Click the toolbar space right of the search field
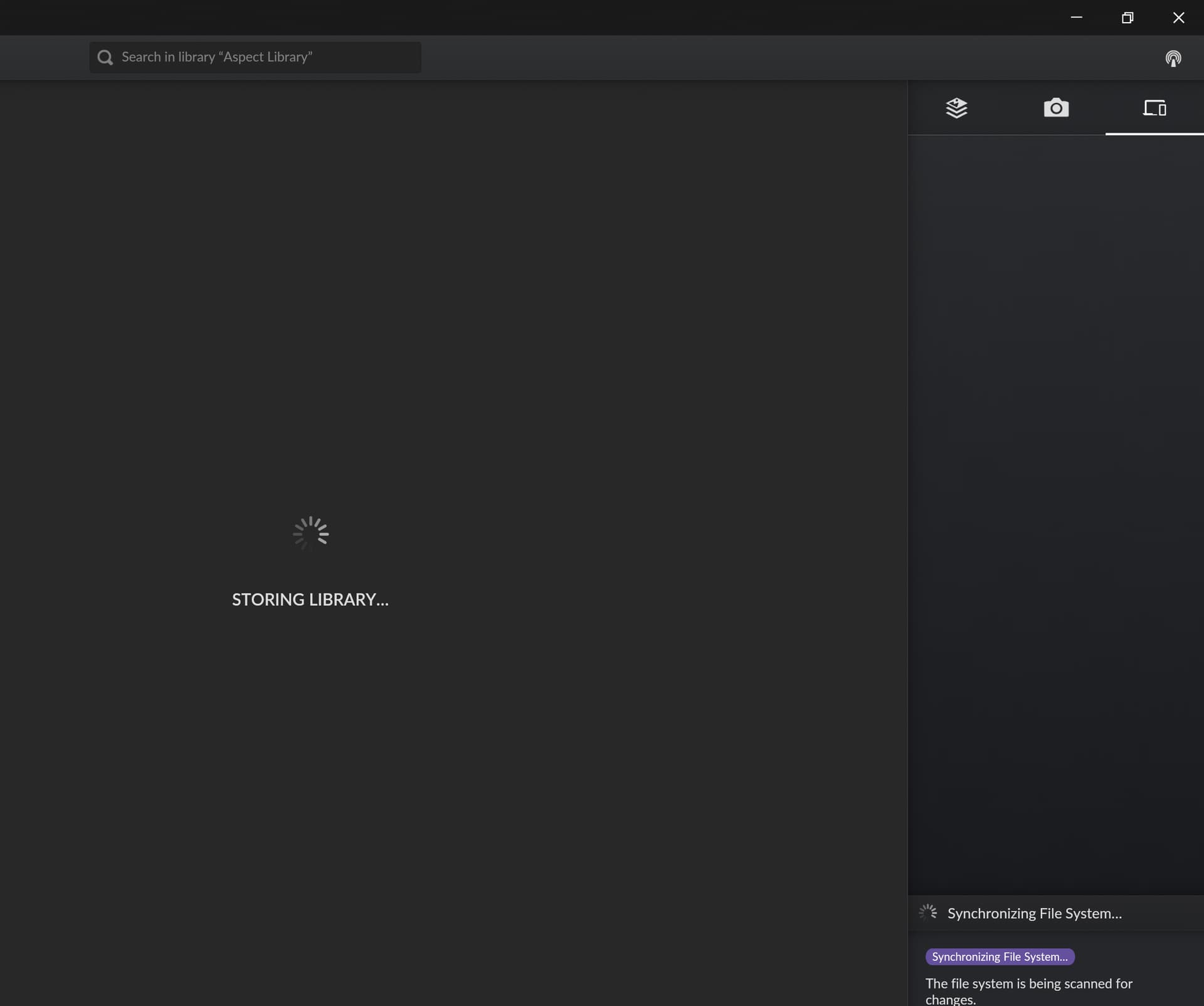Viewport: 1204px width, 1006px height. click(x=752, y=58)
